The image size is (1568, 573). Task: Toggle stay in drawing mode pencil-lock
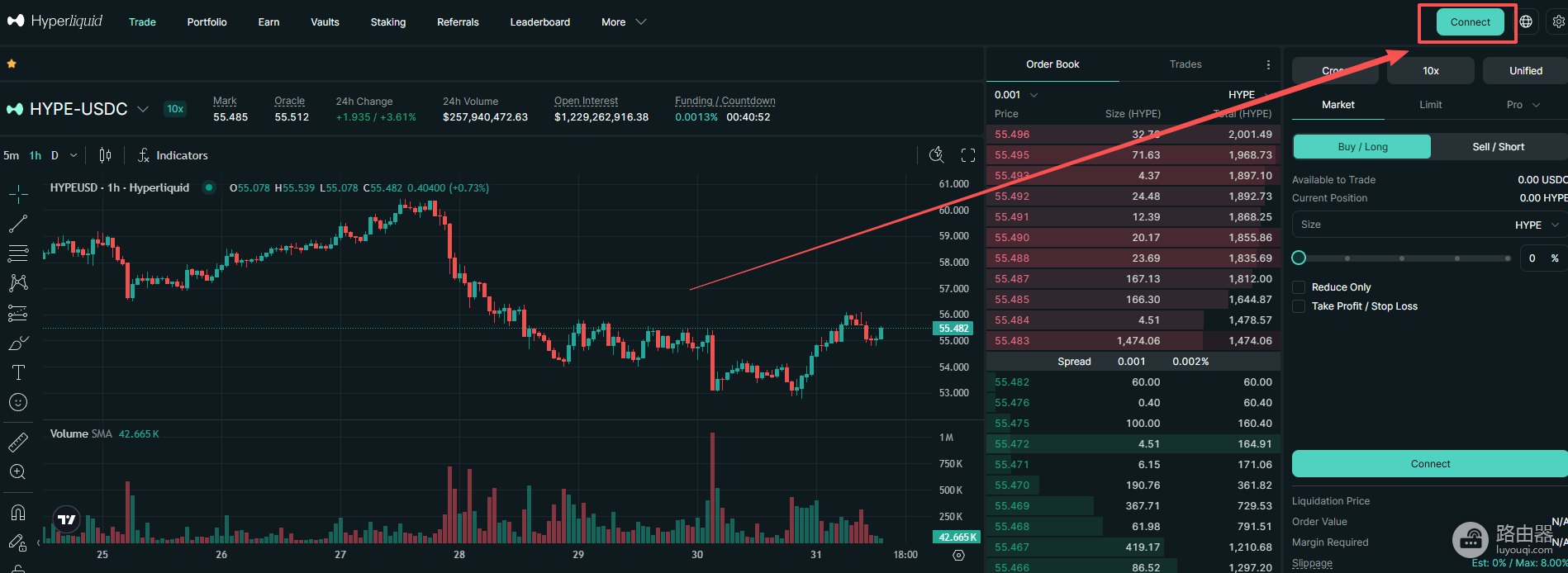pyautogui.click(x=18, y=542)
